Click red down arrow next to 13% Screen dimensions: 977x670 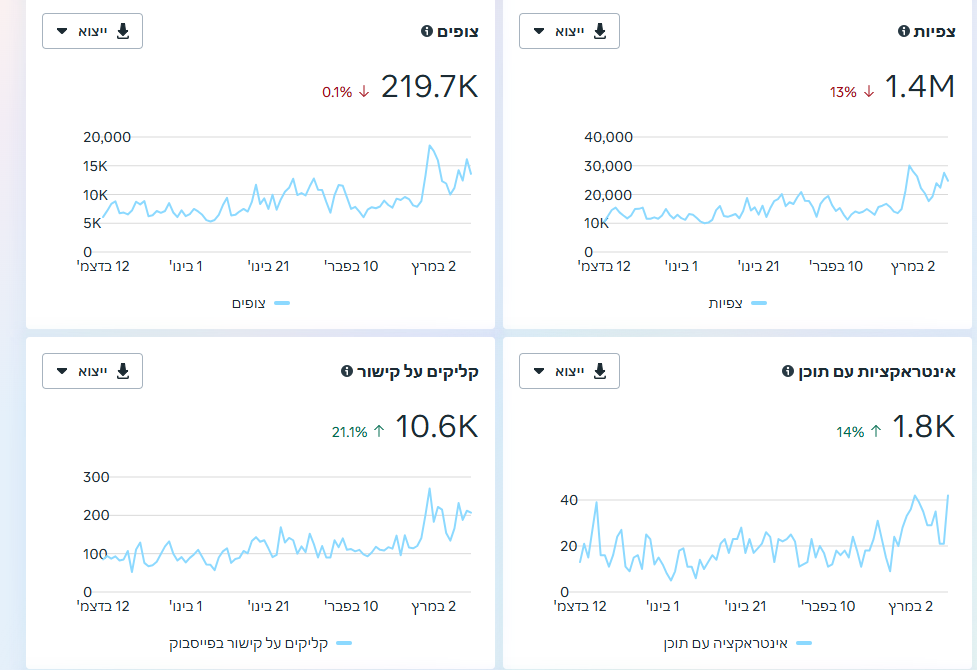[869, 92]
